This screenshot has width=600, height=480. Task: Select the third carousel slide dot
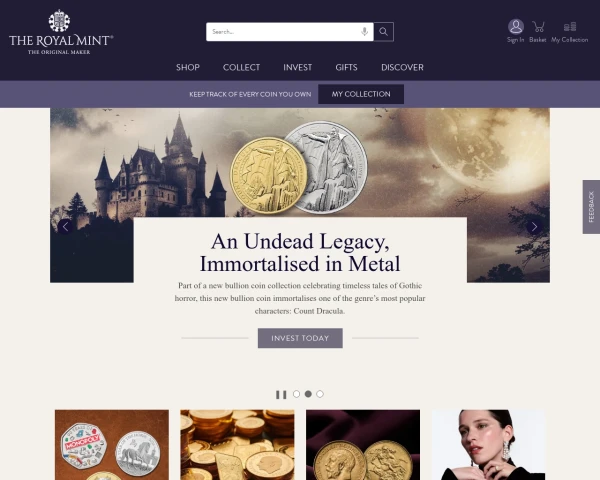click(x=320, y=394)
